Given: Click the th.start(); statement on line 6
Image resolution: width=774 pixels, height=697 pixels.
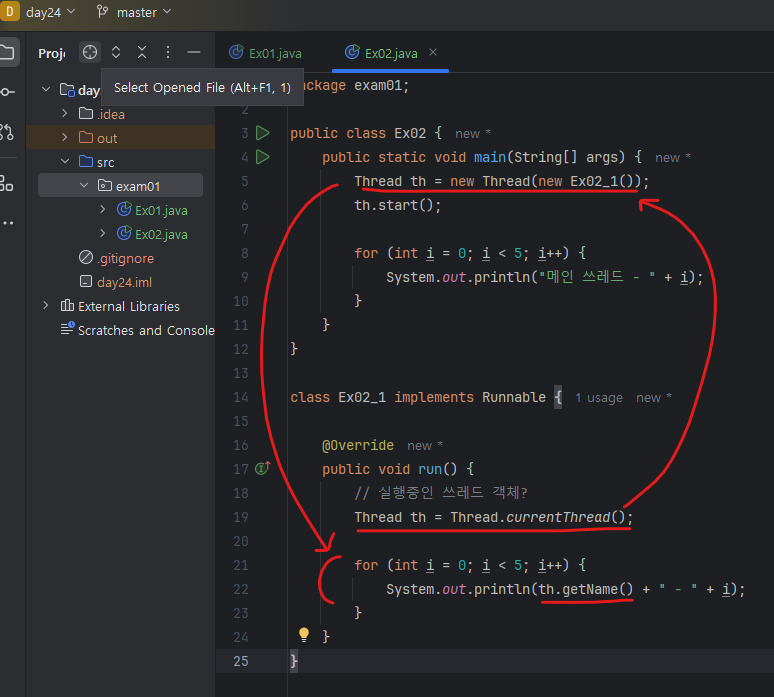Looking at the screenshot, I should tap(397, 205).
